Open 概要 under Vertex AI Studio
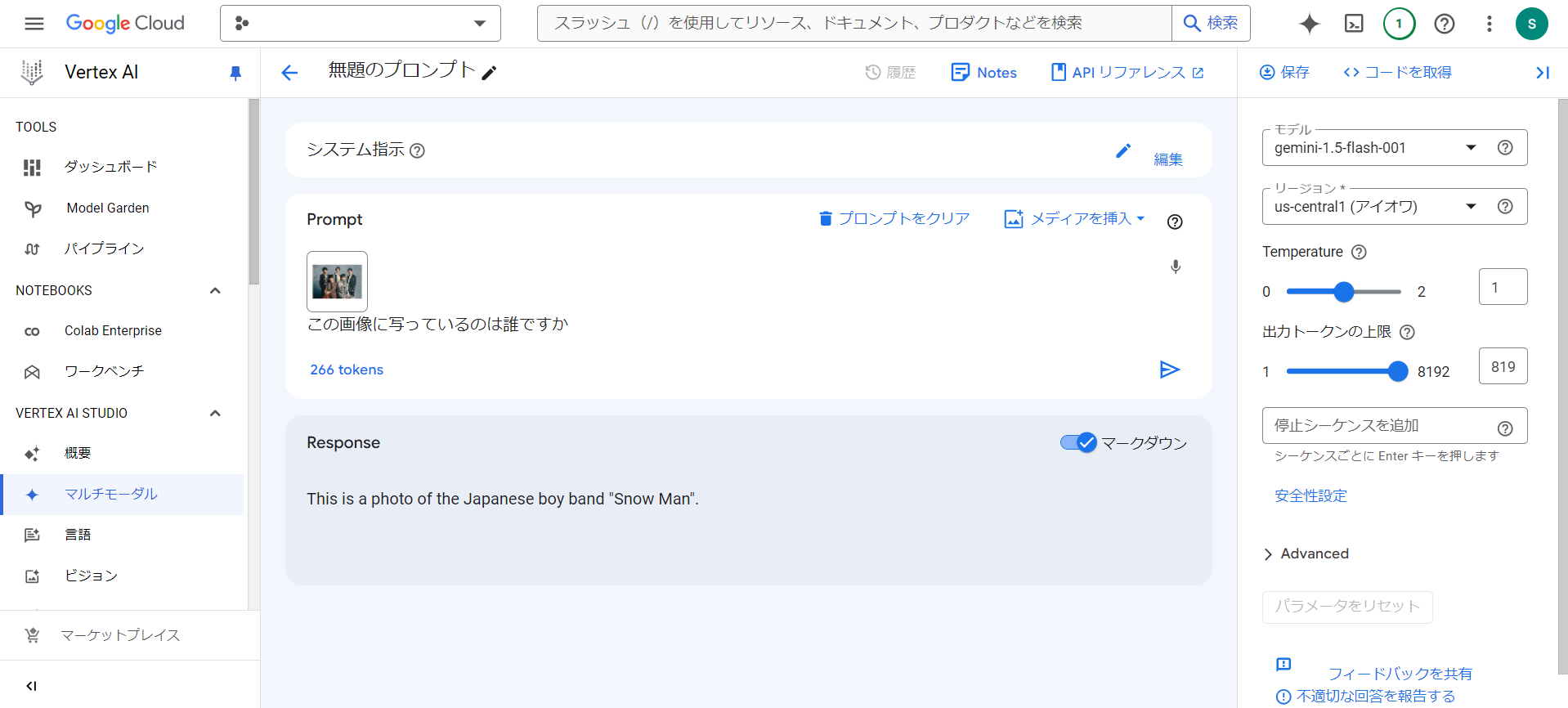 point(123,453)
